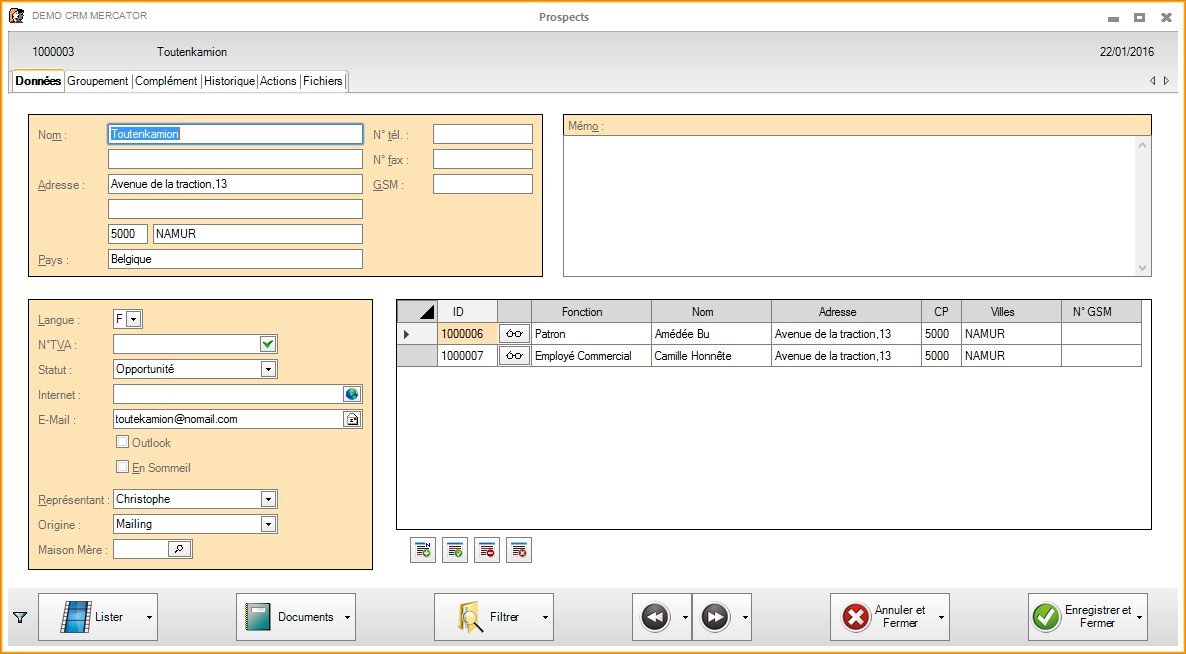Switch to the Historique tab

(229, 81)
